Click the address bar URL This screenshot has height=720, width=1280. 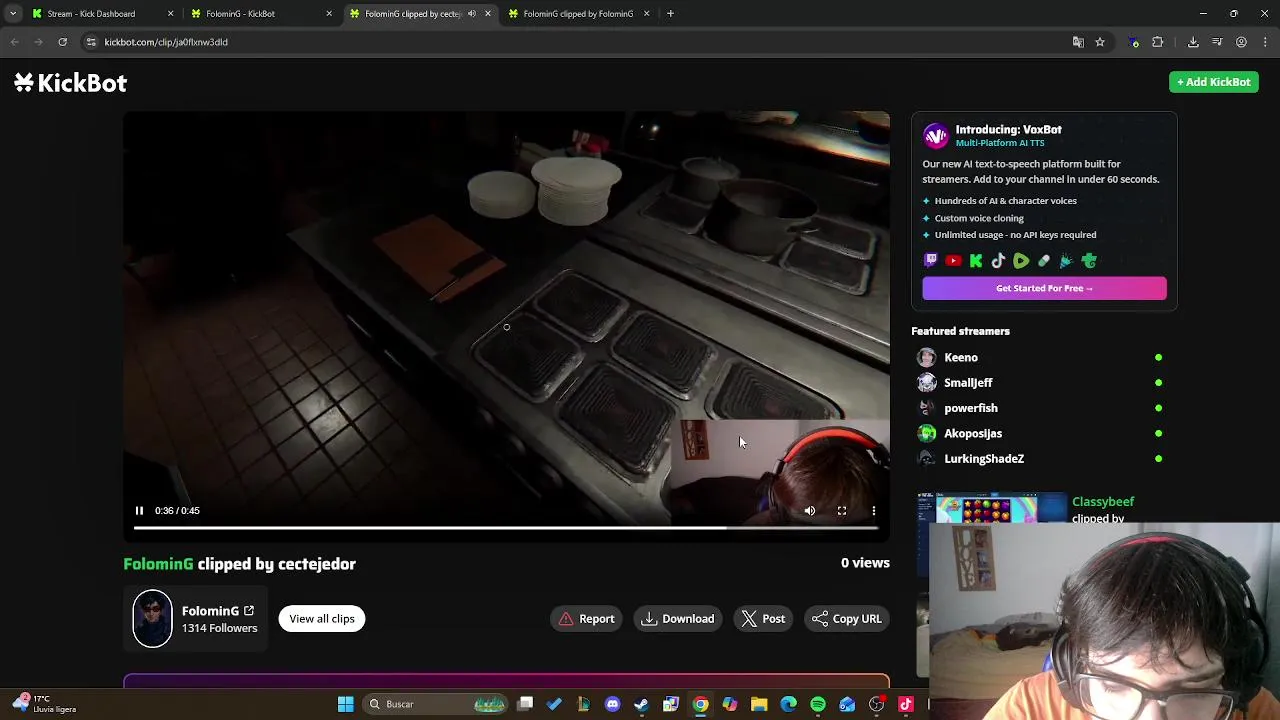pyautogui.click(x=166, y=42)
